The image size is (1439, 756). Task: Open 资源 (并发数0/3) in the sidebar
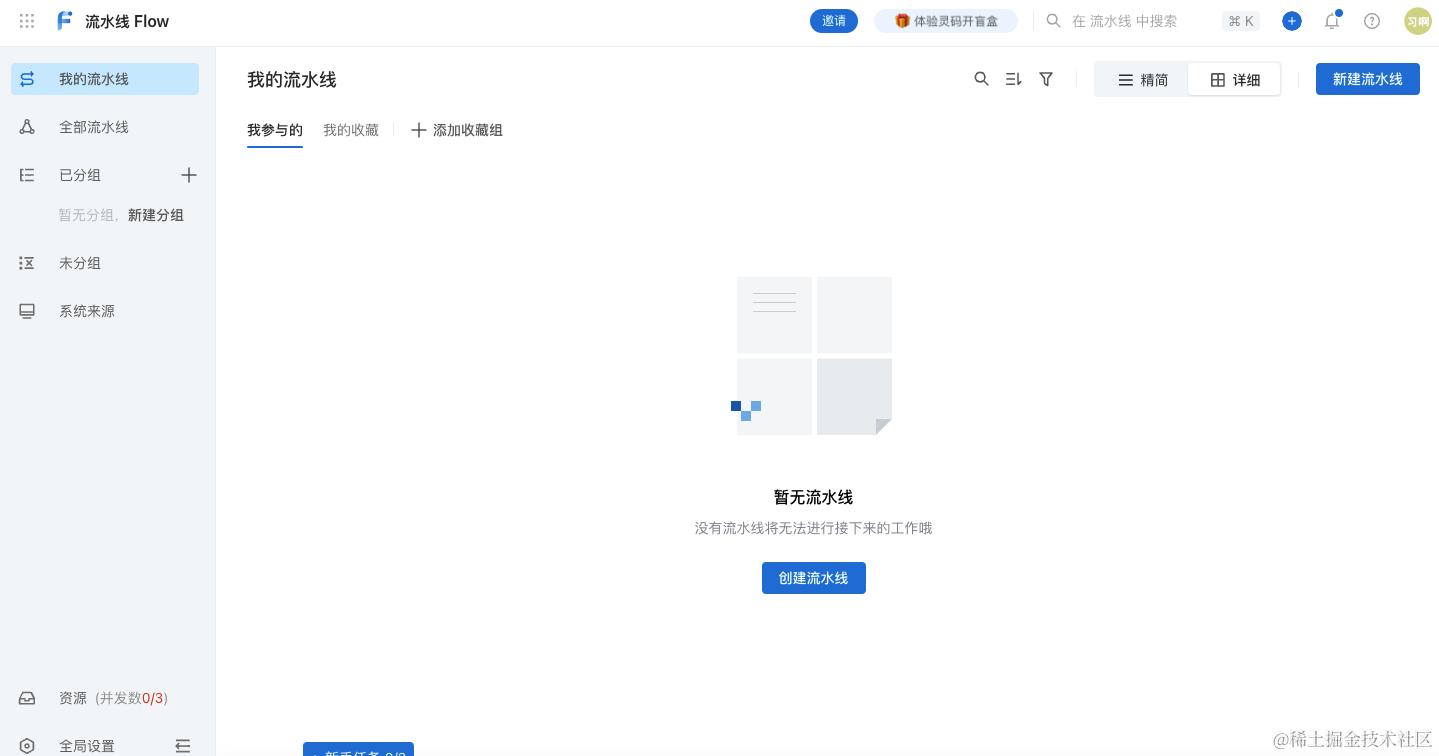pyautogui.click(x=105, y=698)
